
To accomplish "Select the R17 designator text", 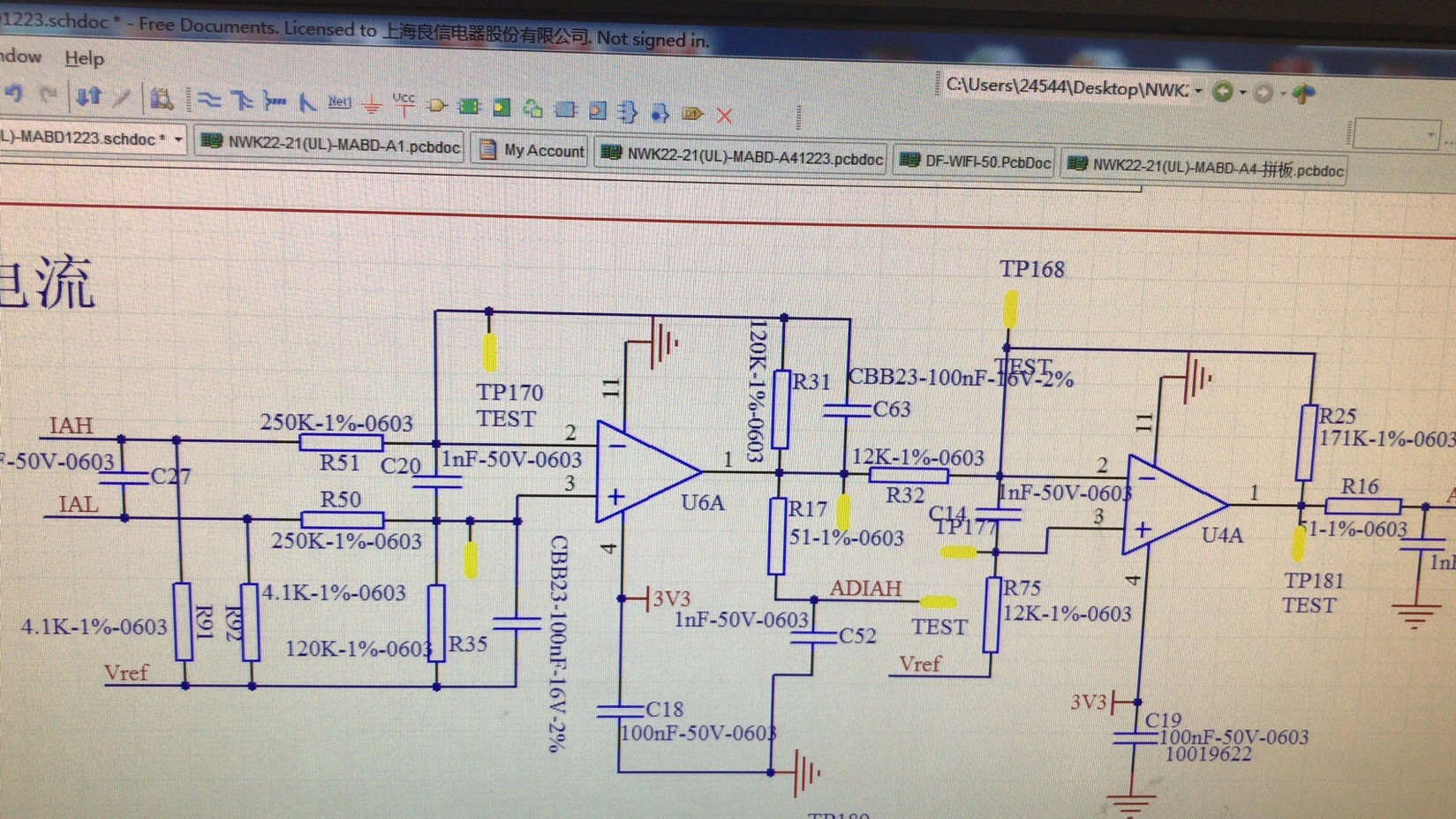I will (x=808, y=509).
